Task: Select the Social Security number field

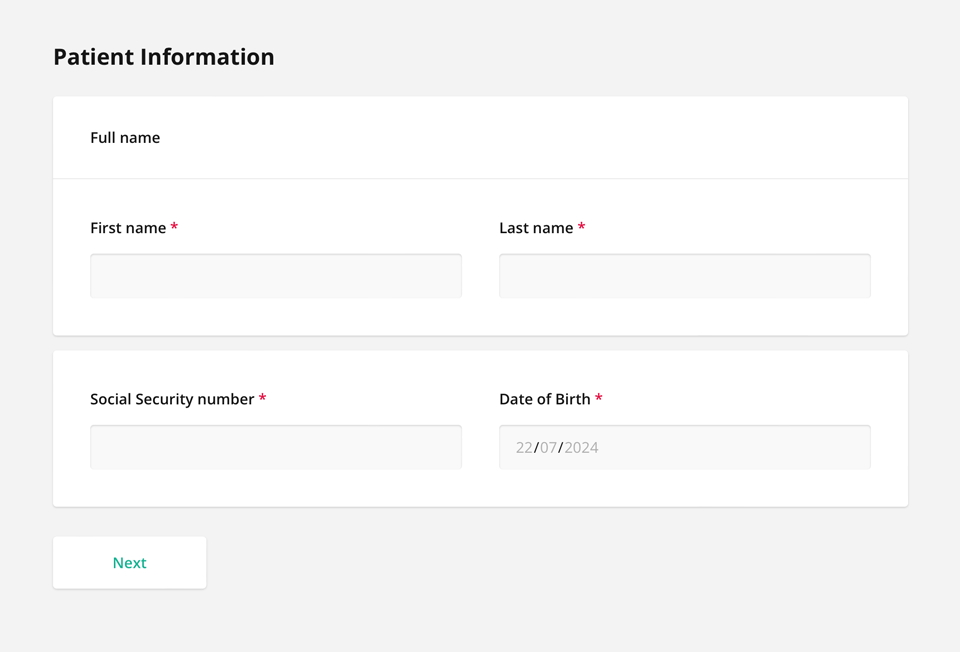Action: [x=276, y=447]
